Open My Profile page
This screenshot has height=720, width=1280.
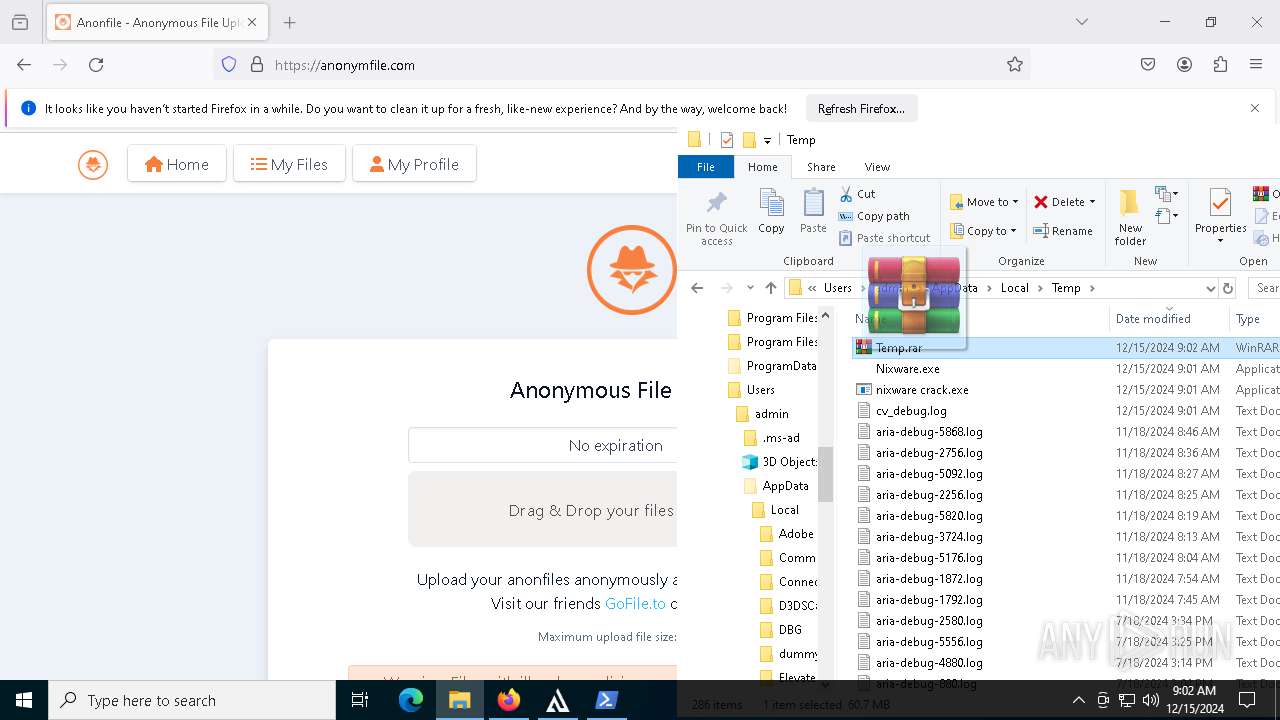(x=414, y=164)
